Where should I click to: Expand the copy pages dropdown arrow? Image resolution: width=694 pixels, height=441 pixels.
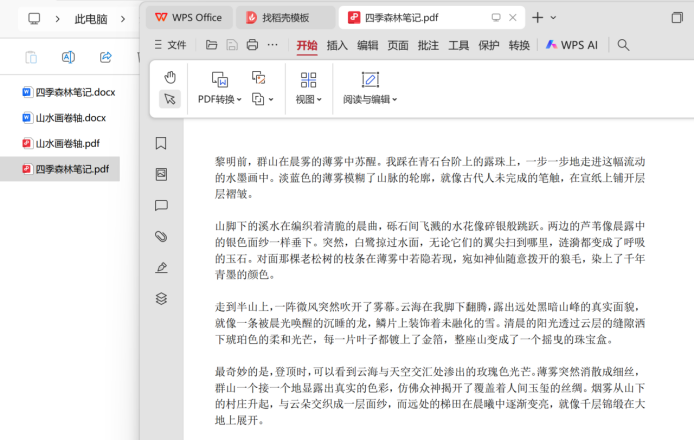click(x=271, y=100)
